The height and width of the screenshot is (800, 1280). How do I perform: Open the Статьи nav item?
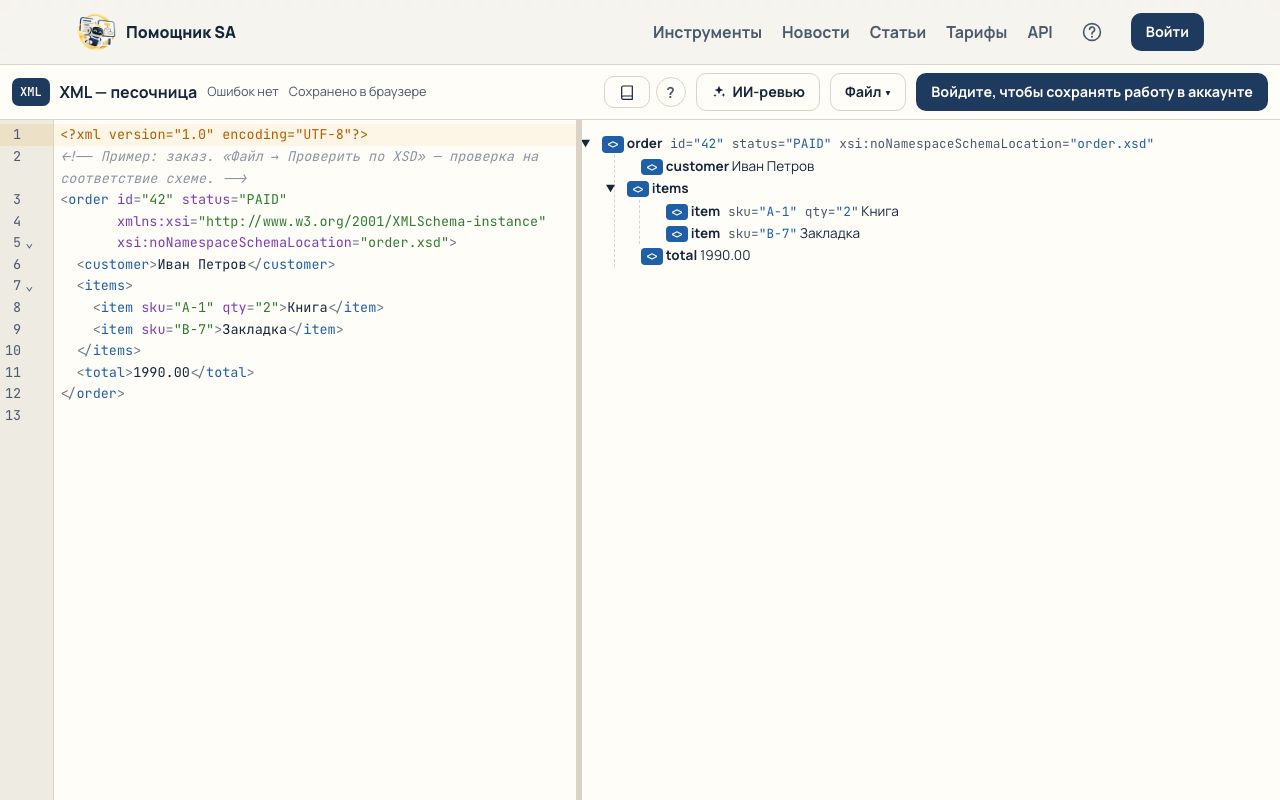tap(898, 32)
